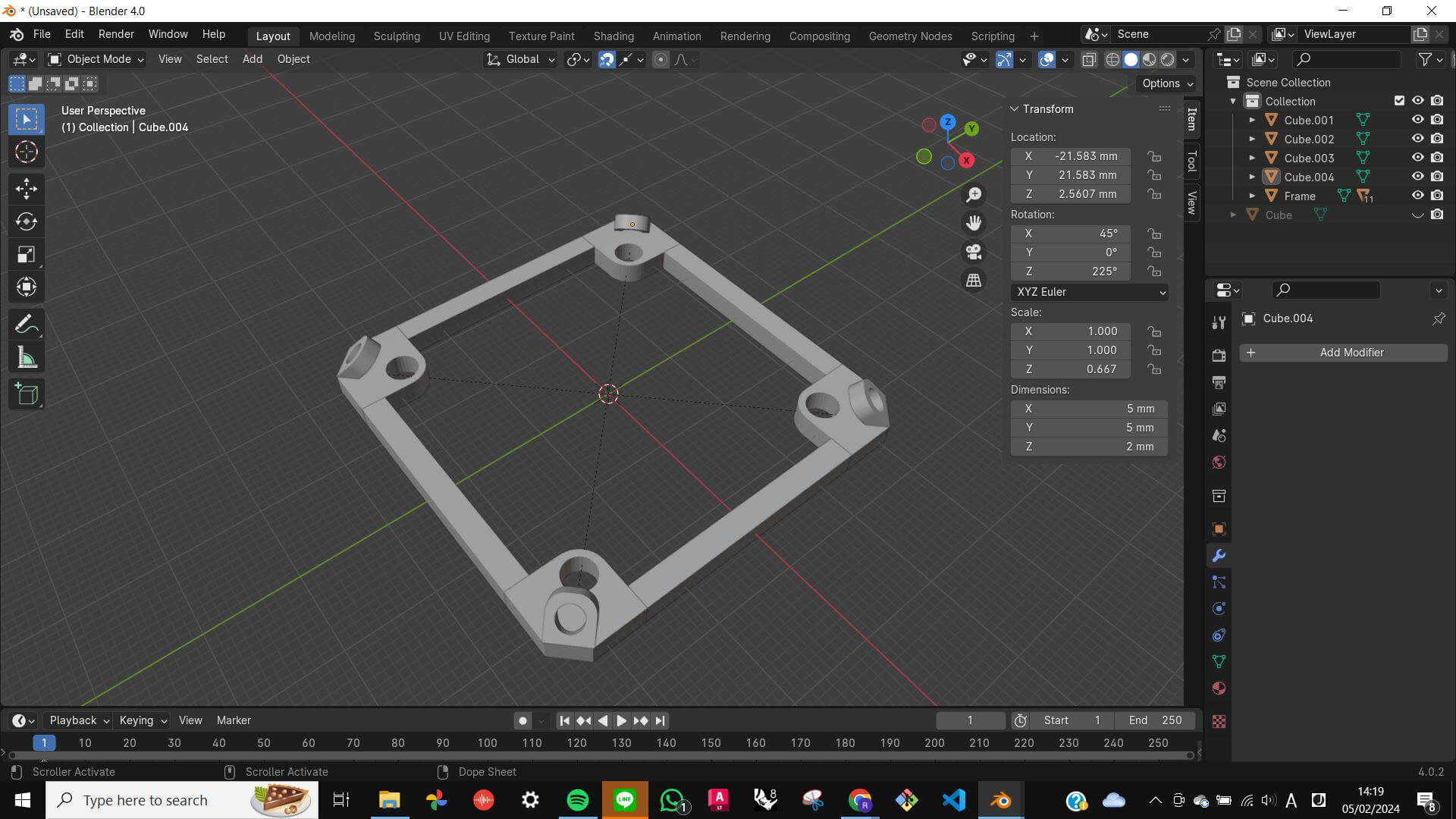Viewport: 1456px width, 819px height.
Task: Uncheck Collection exclude checkbox
Action: pyautogui.click(x=1399, y=101)
